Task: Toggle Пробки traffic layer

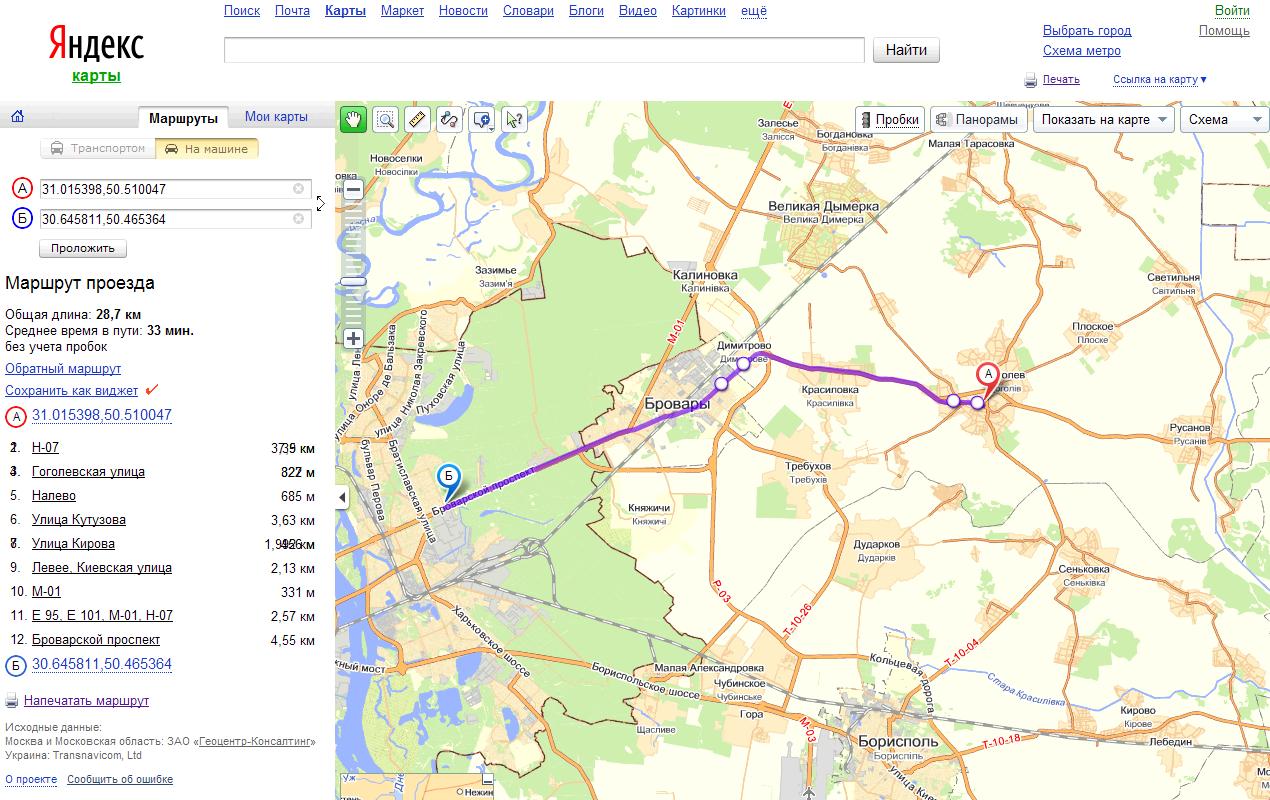Action: 889,120
